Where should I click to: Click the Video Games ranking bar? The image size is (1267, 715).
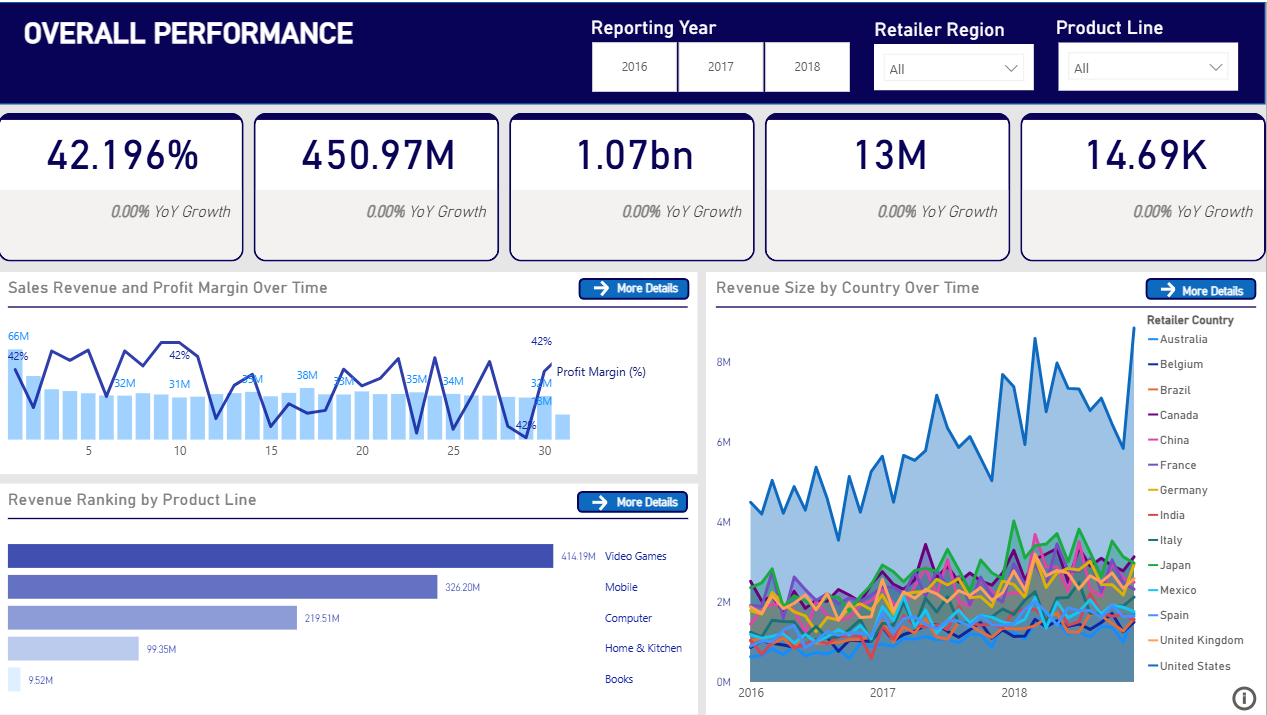tap(280, 556)
